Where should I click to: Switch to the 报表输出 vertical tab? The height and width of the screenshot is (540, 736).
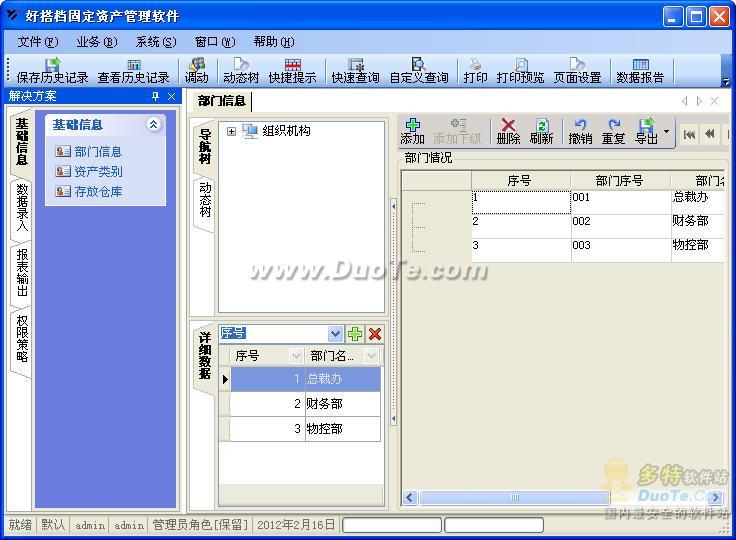(22, 273)
